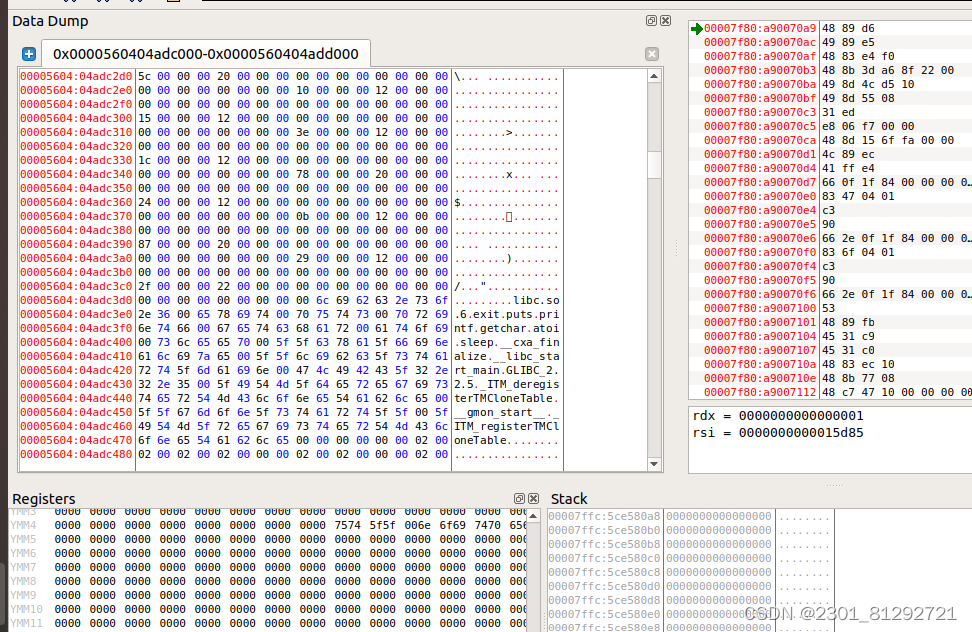The width and height of the screenshot is (972, 632).
Task: Click ASCII text 'rt_main.GLIBC_2.' in dump
Action: 506,370
